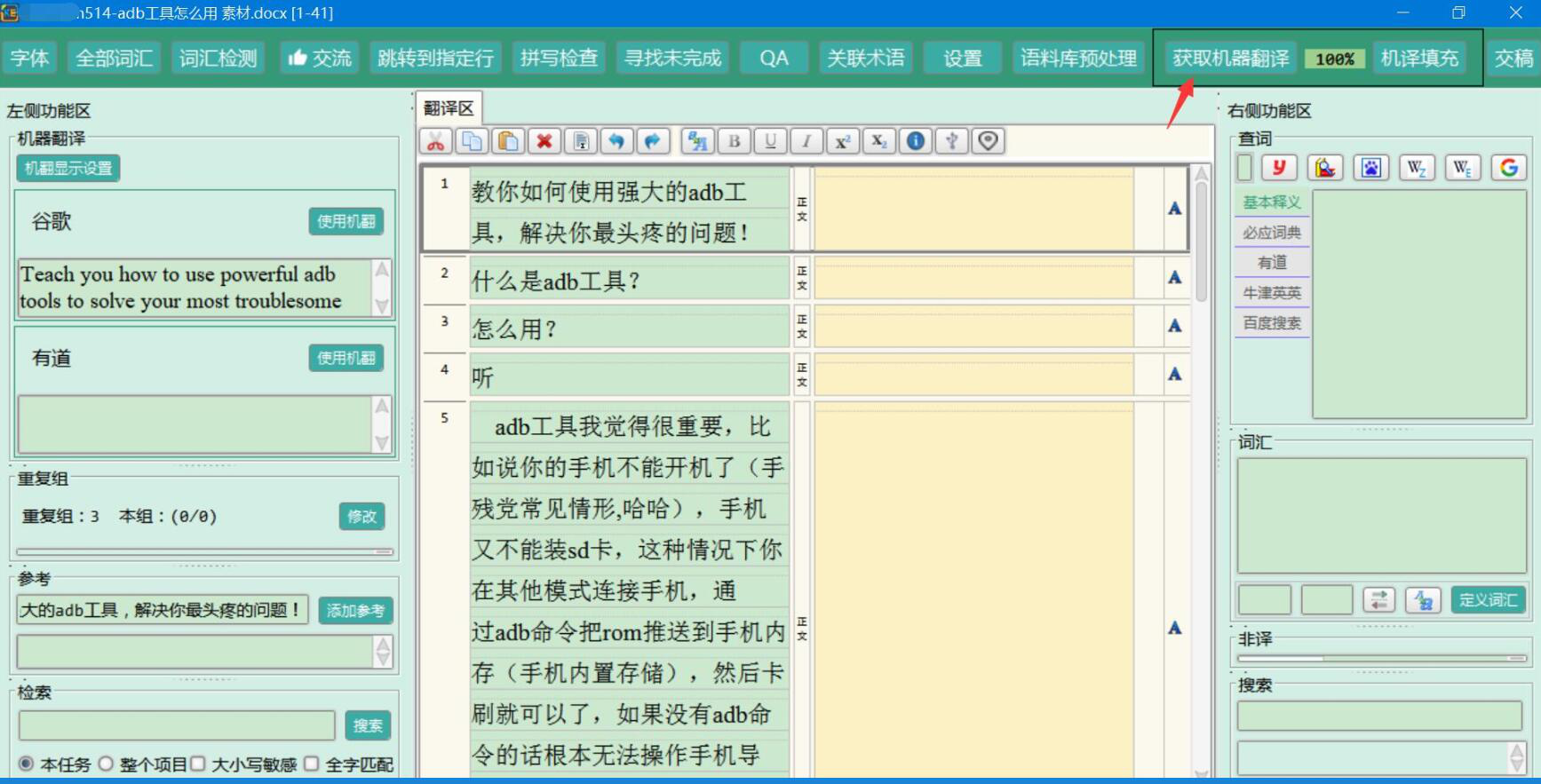Apply superscript formatting
Screen dimensions: 1541x784
coord(843,141)
